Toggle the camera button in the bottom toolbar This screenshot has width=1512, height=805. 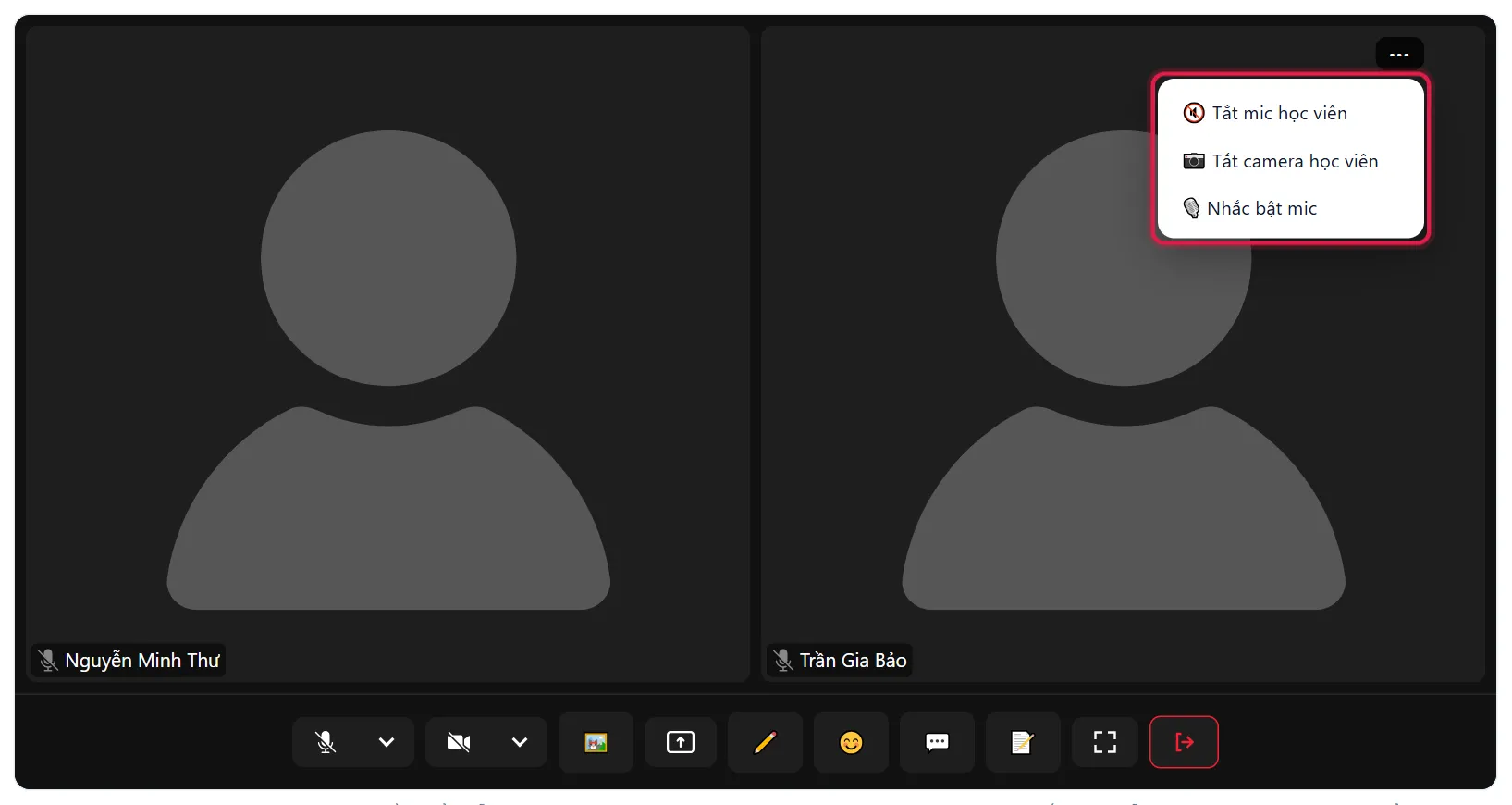[459, 742]
